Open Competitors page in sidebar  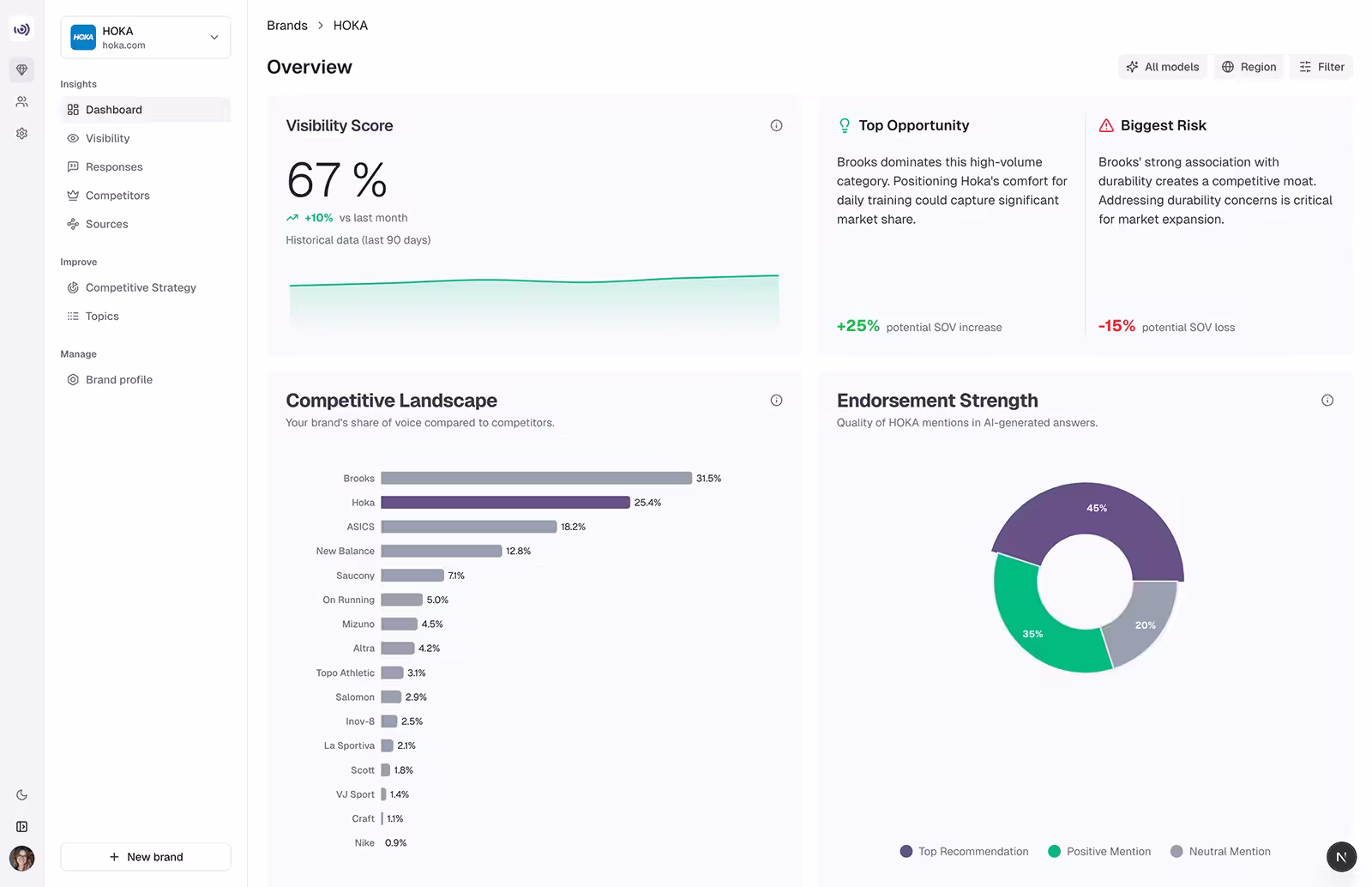click(146, 196)
